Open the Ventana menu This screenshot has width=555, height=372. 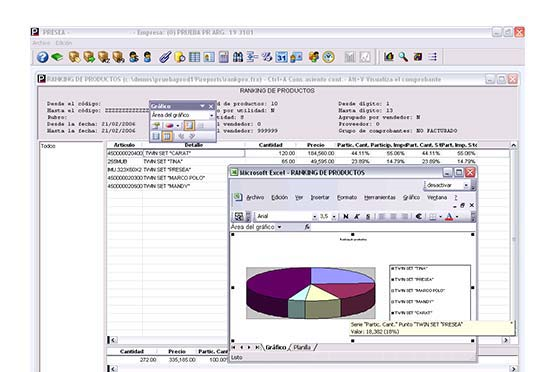tap(437, 198)
